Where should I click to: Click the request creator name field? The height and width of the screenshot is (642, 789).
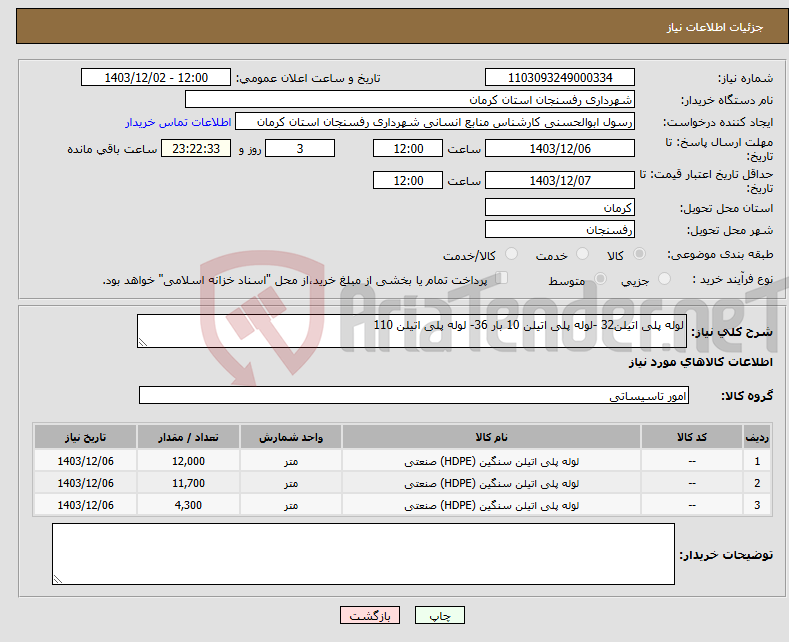(x=435, y=122)
